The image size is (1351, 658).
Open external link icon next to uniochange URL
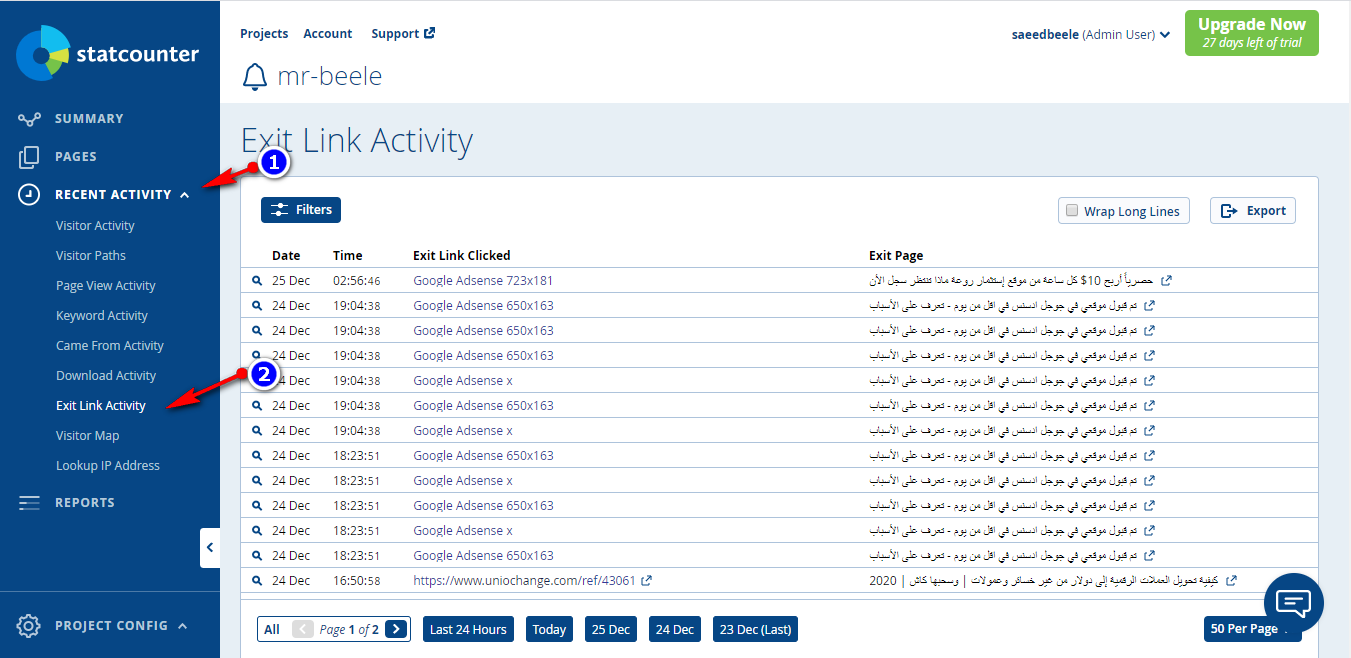click(x=647, y=580)
